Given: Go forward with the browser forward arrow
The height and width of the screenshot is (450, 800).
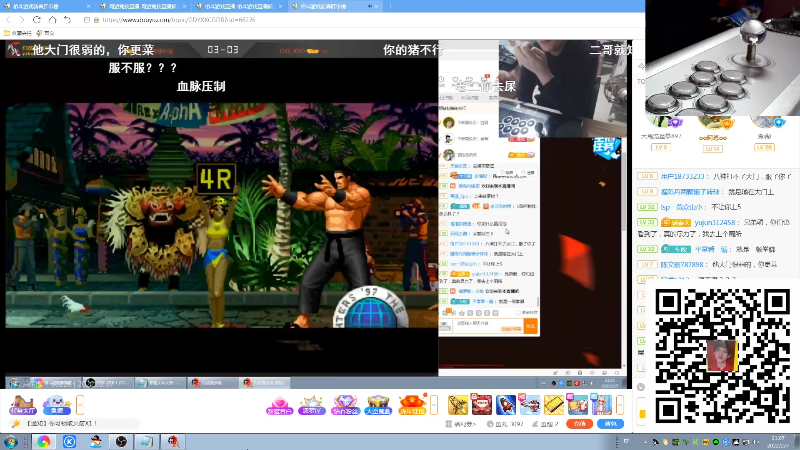Looking at the screenshot, I should click(22, 19).
